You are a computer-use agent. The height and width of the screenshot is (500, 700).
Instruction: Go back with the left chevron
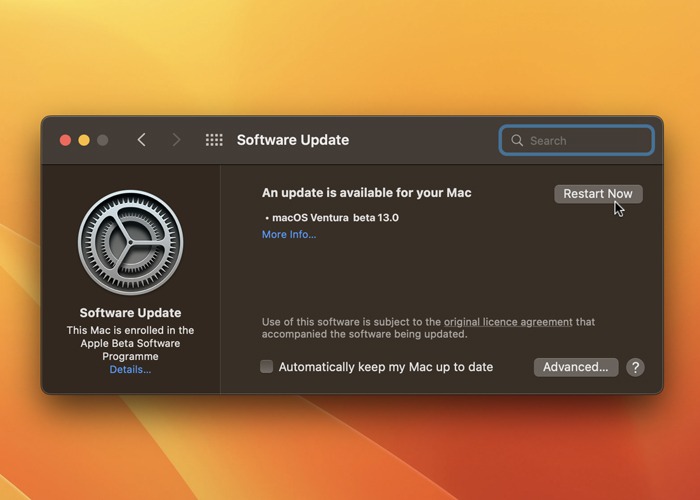point(142,140)
